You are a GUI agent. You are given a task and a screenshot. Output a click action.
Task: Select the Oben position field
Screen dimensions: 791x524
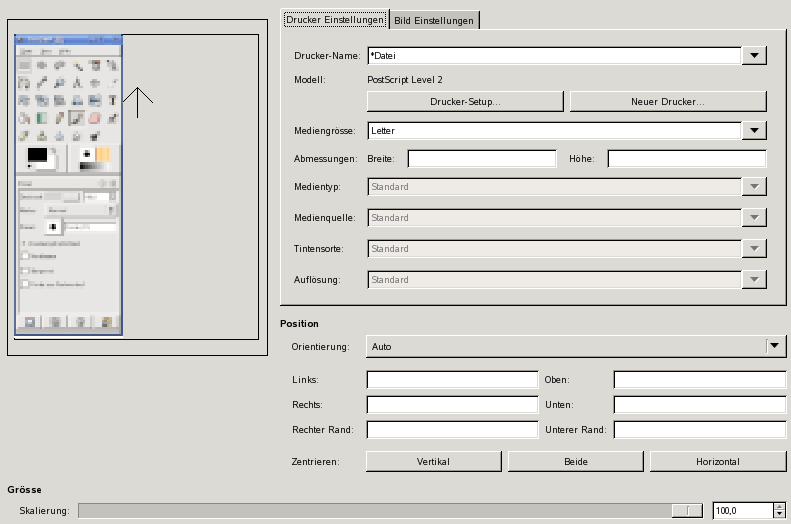click(700, 380)
